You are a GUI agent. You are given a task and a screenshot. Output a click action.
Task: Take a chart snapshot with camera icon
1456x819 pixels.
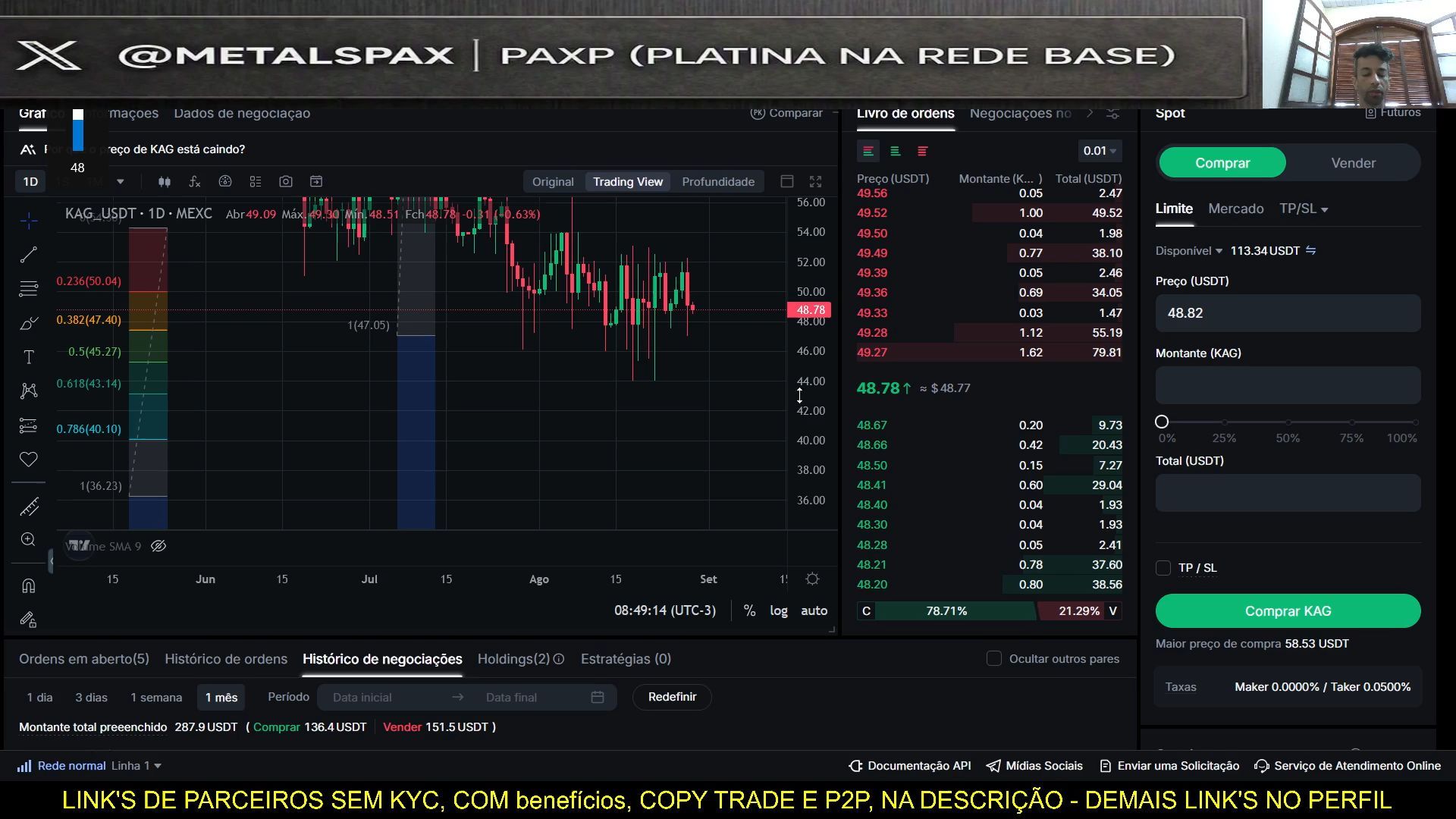click(x=286, y=182)
